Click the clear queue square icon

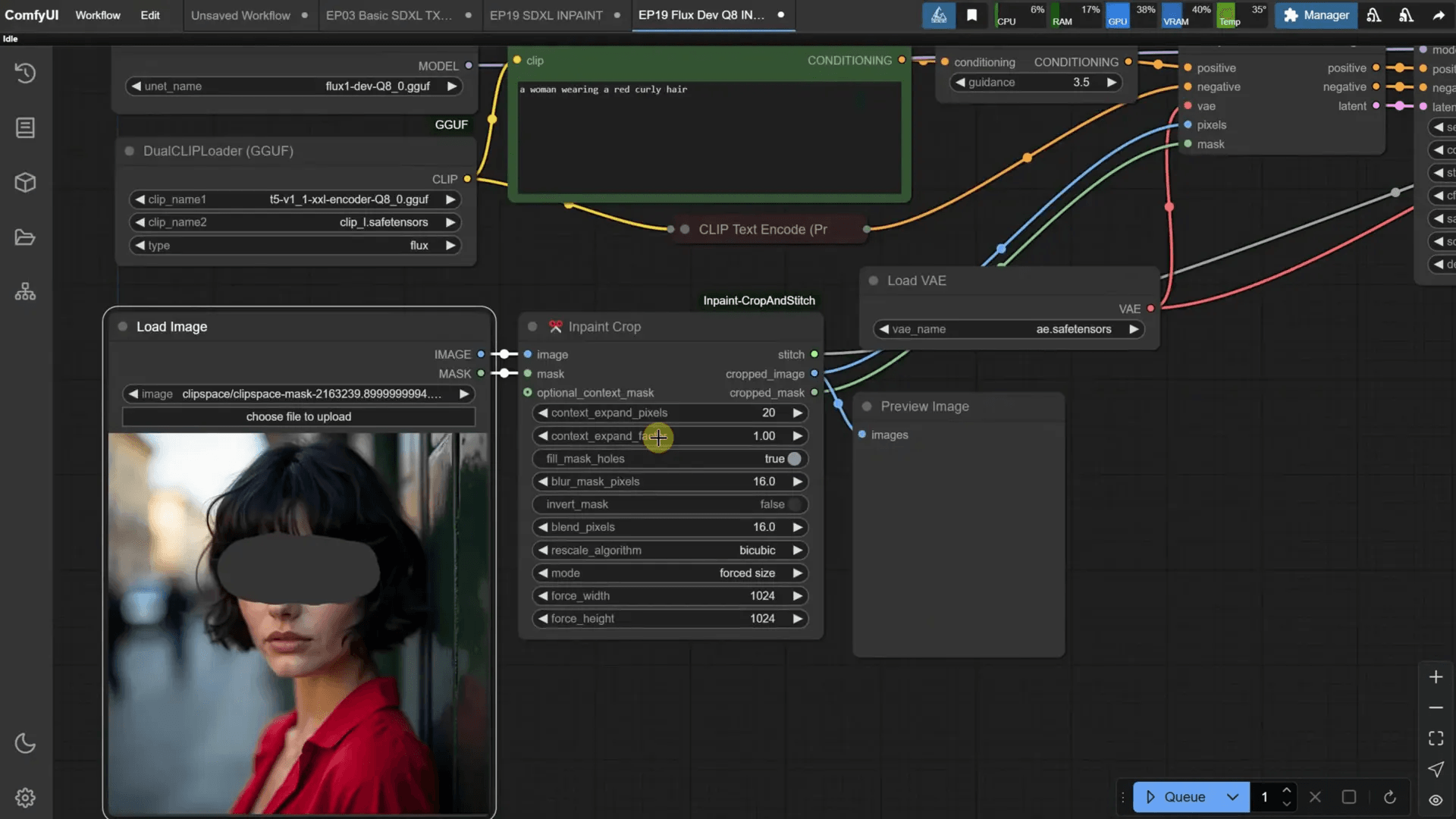pos(1349,797)
